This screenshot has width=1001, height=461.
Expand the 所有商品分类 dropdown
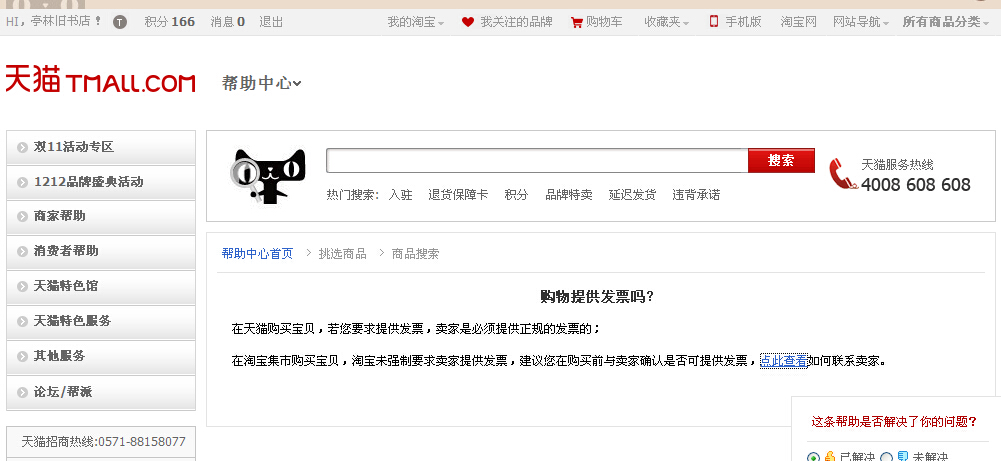(945, 22)
